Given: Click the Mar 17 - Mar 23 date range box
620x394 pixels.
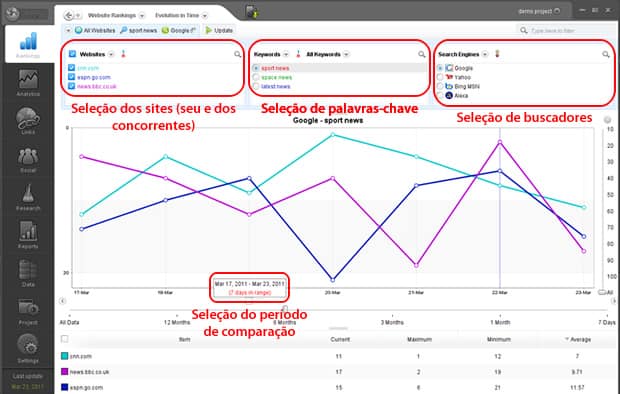Looking at the screenshot, I should click(x=249, y=288).
